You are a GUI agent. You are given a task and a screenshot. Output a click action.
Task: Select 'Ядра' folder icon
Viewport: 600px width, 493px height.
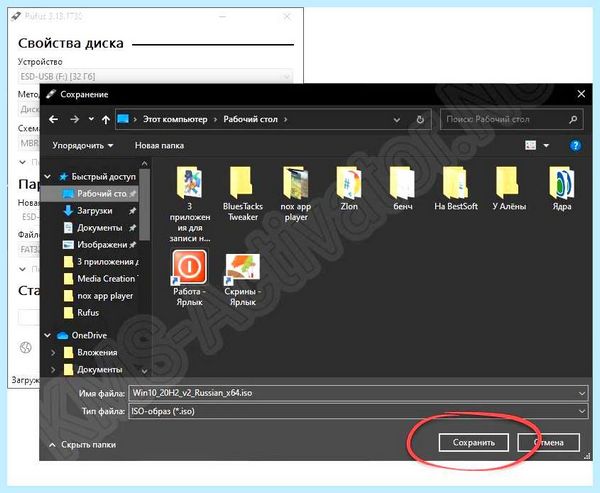[562, 183]
